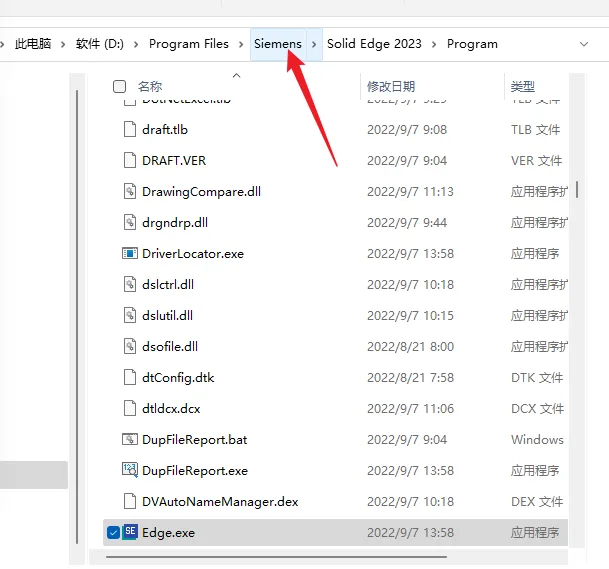609x569 pixels.
Task: Navigate to the Siemens folder breadcrumb
Action: (278, 44)
